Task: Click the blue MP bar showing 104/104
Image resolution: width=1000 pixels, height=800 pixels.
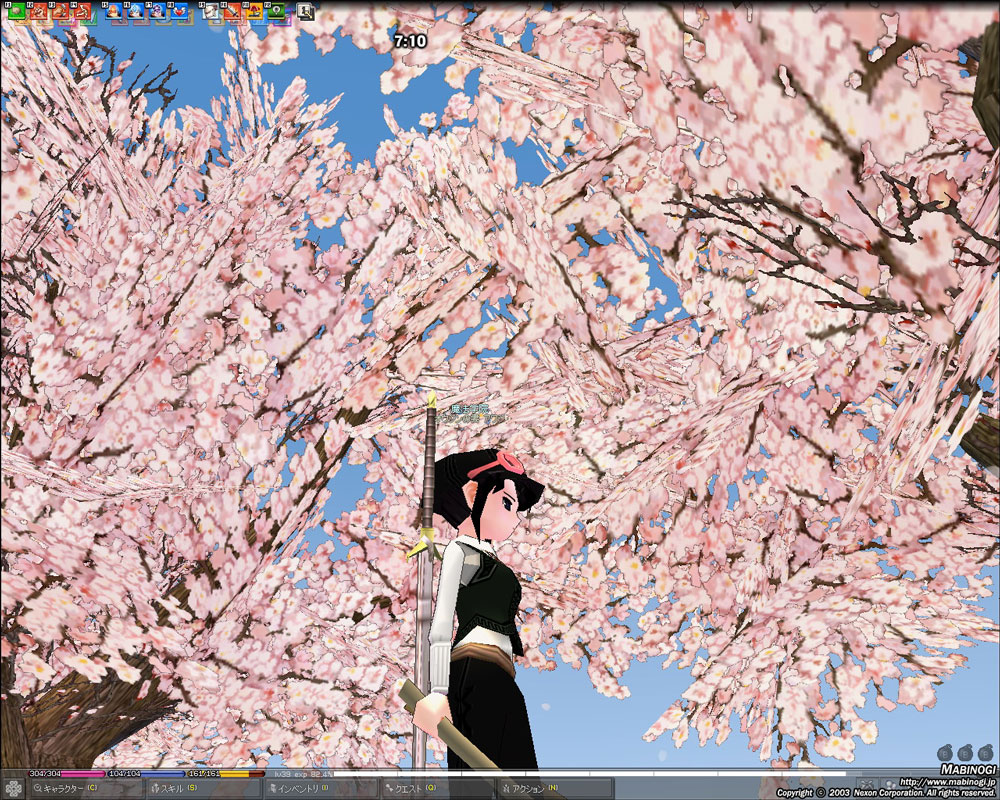Action: point(145,774)
